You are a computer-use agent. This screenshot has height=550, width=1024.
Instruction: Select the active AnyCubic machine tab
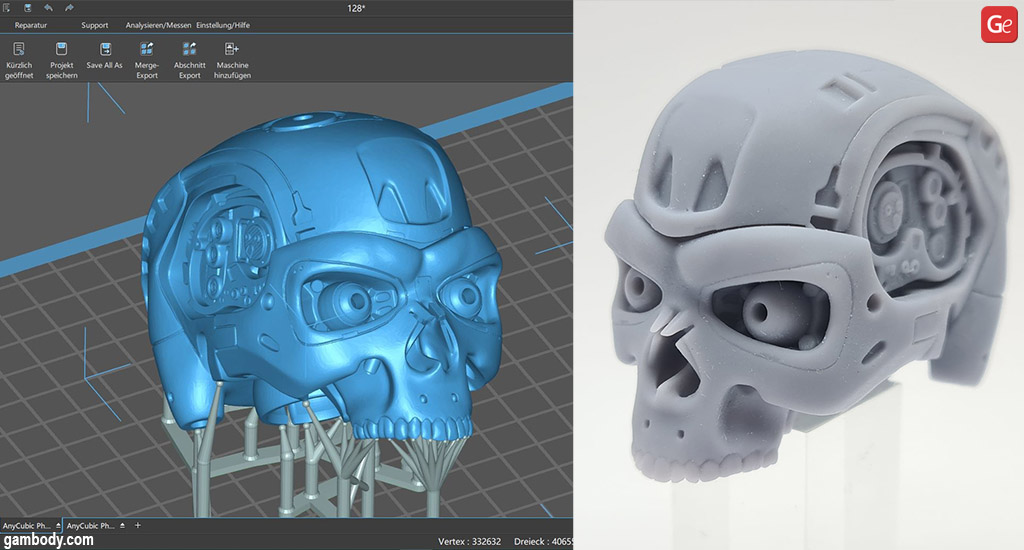(x=26, y=525)
